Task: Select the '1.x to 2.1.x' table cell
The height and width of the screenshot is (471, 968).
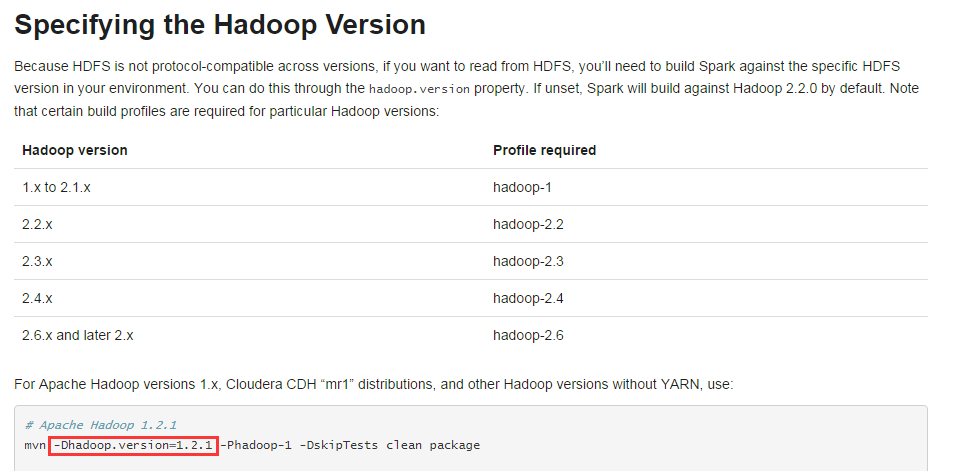Action: point(56,187)
